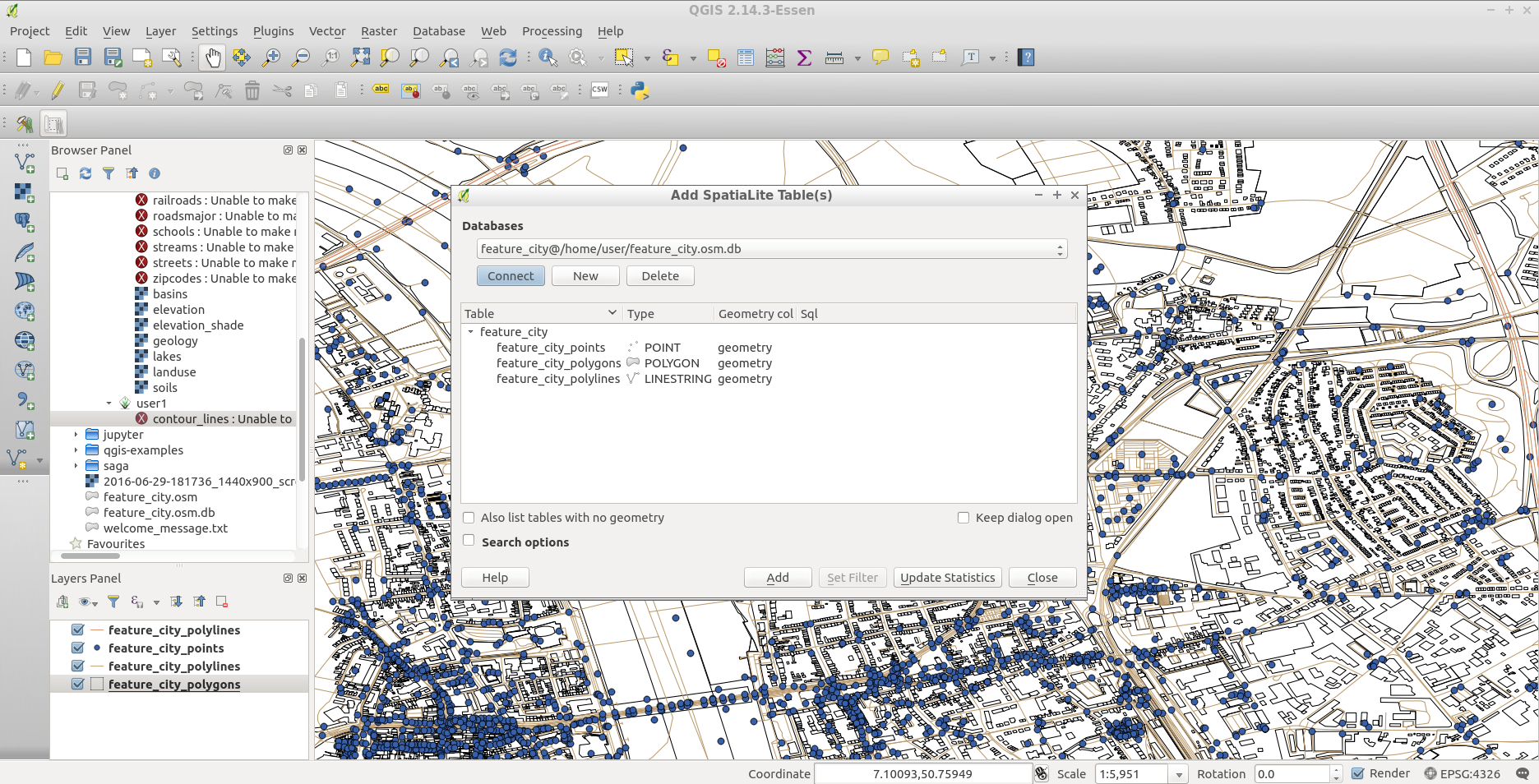Open the Layer menu

pyautogui.click(x=160, y=31)
